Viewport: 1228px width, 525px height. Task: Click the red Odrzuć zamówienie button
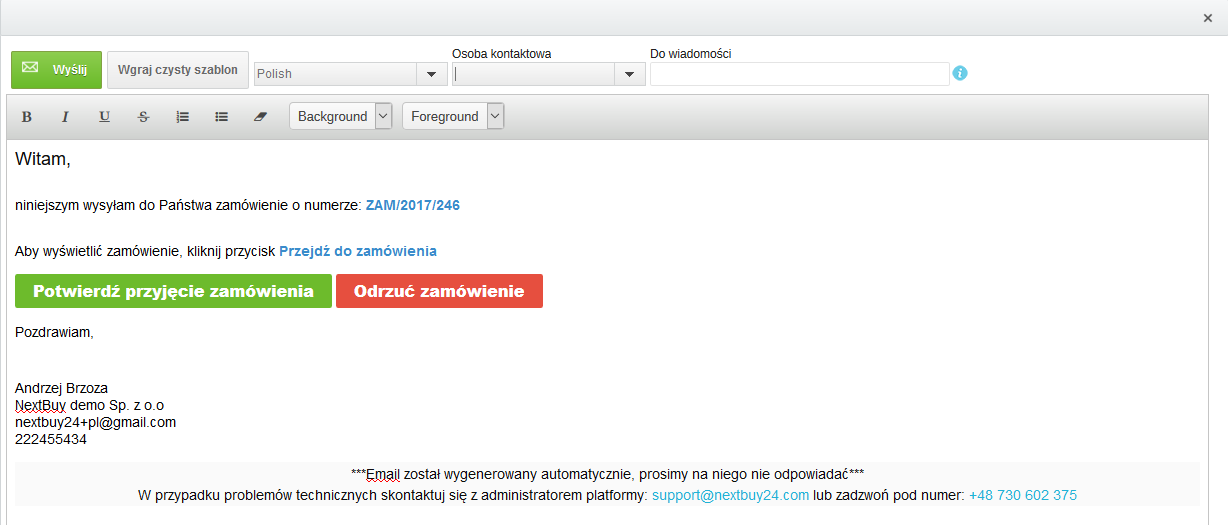tap(439, 291)
